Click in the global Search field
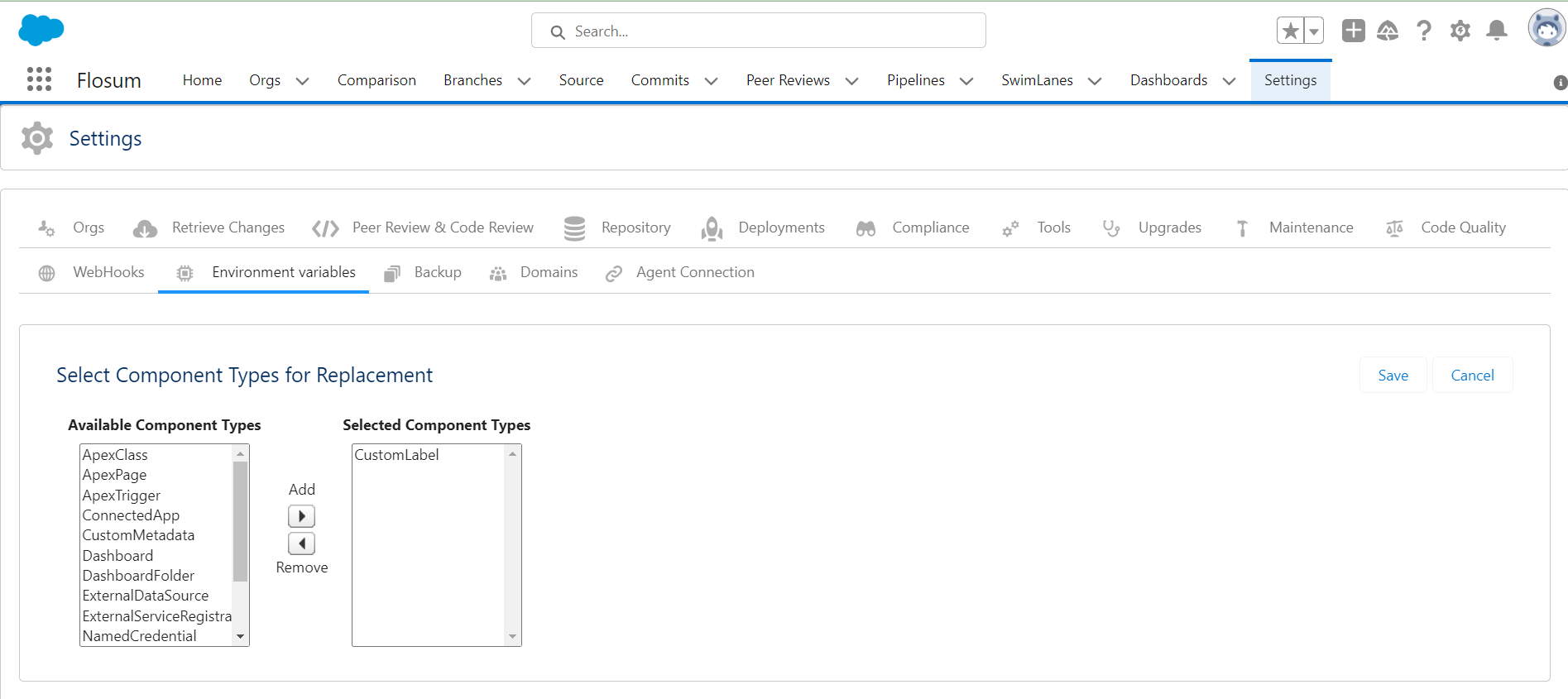 (x=758, y=31)
